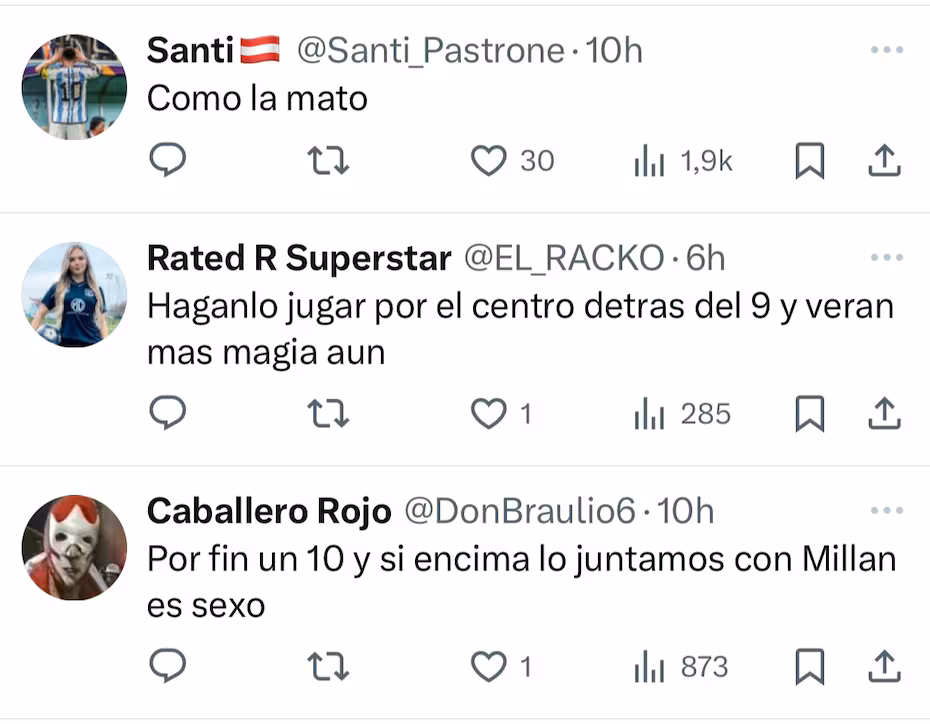Image resolution: width=930 pixels, height=724 pixels.
Task: Open Rated R Superstar's profile picture
Action: [x=74, y=294]
